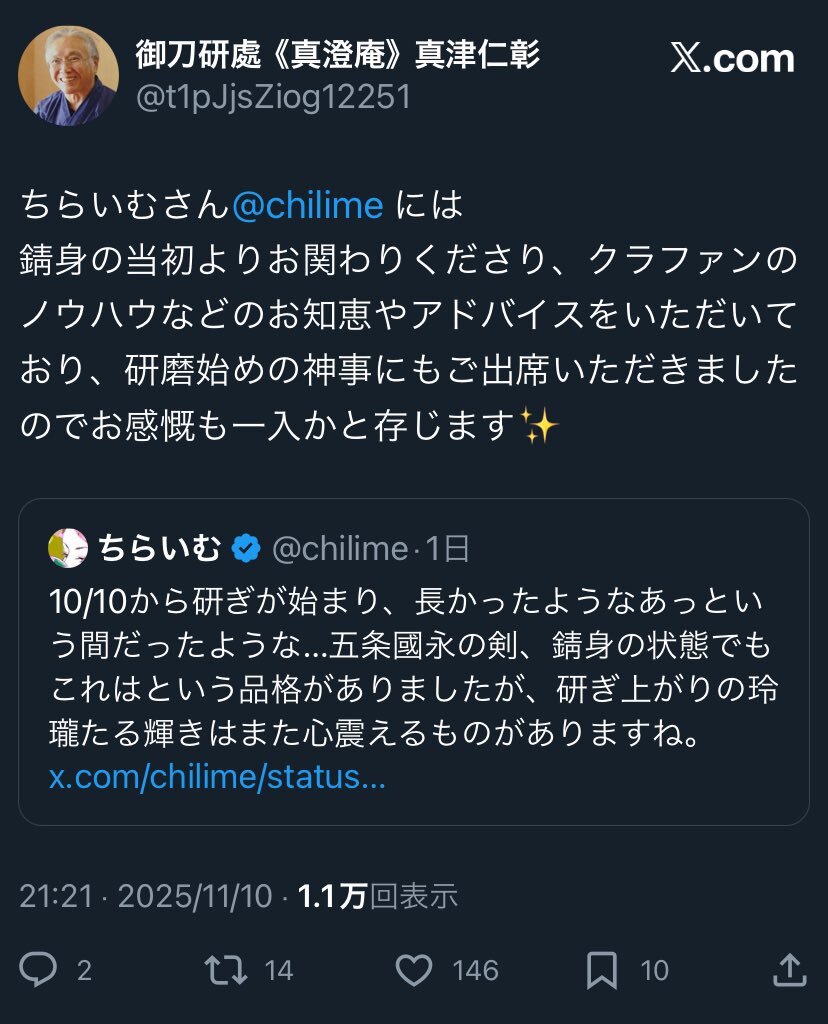Click the X.com logo
The height and width of the screenshot is (1024, 828).
coord(732,59)
